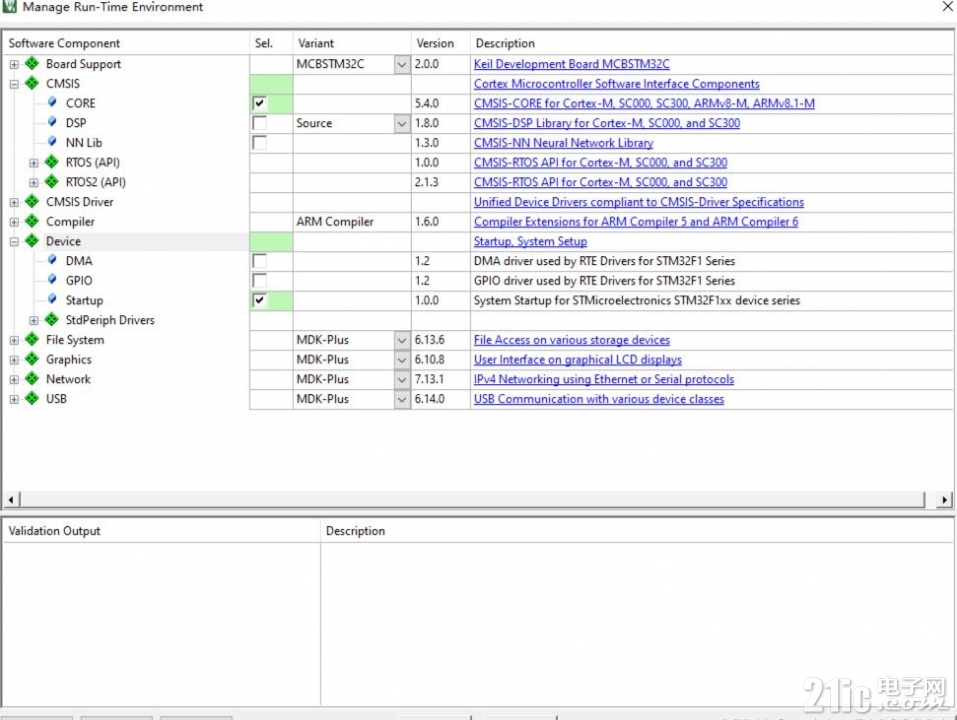Open the DSP Source variant dropdown
957x720 pixels.
(x=402, y=123)
